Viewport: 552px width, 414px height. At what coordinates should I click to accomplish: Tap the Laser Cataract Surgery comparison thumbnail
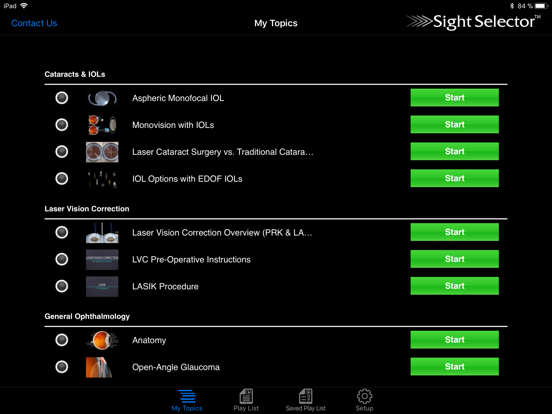click(x=102, y=152)
